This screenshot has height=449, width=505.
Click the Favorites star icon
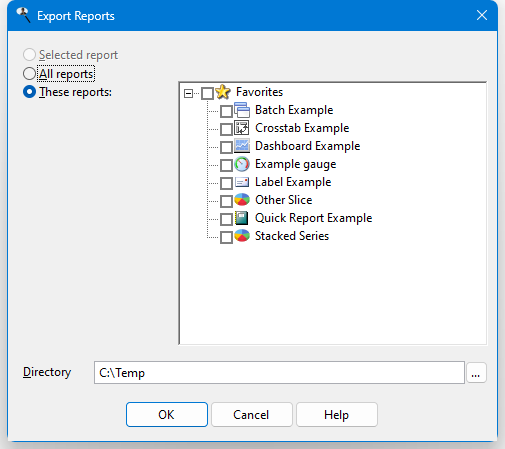coord(223,92)
